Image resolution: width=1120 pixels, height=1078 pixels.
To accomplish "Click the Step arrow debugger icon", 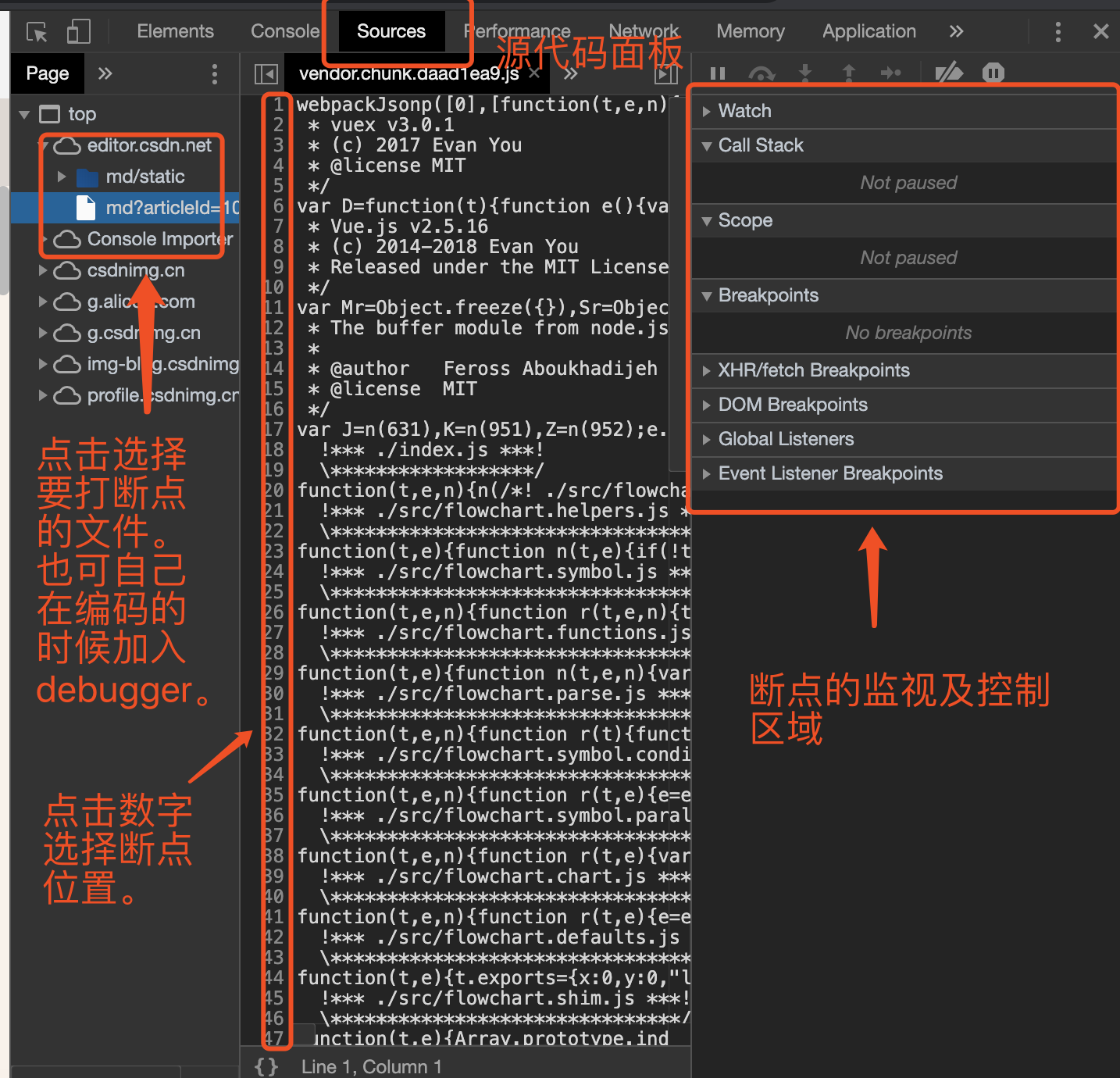I will (x=891, y=73).
